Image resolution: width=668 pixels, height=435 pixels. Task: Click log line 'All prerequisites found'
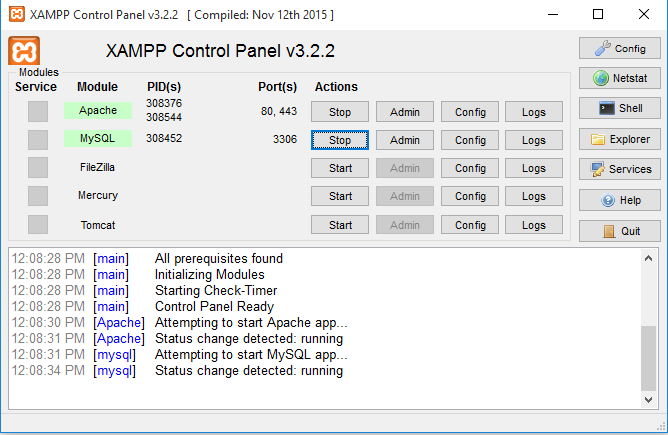click(219, 259)
